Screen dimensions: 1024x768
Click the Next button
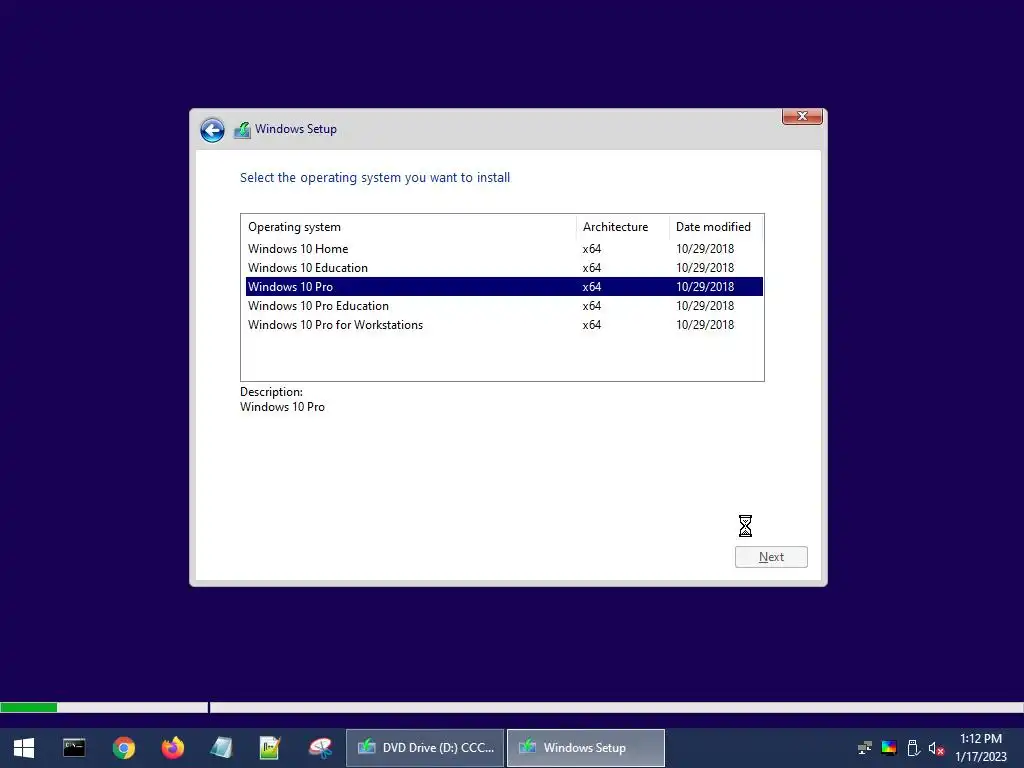click(771, 557)
